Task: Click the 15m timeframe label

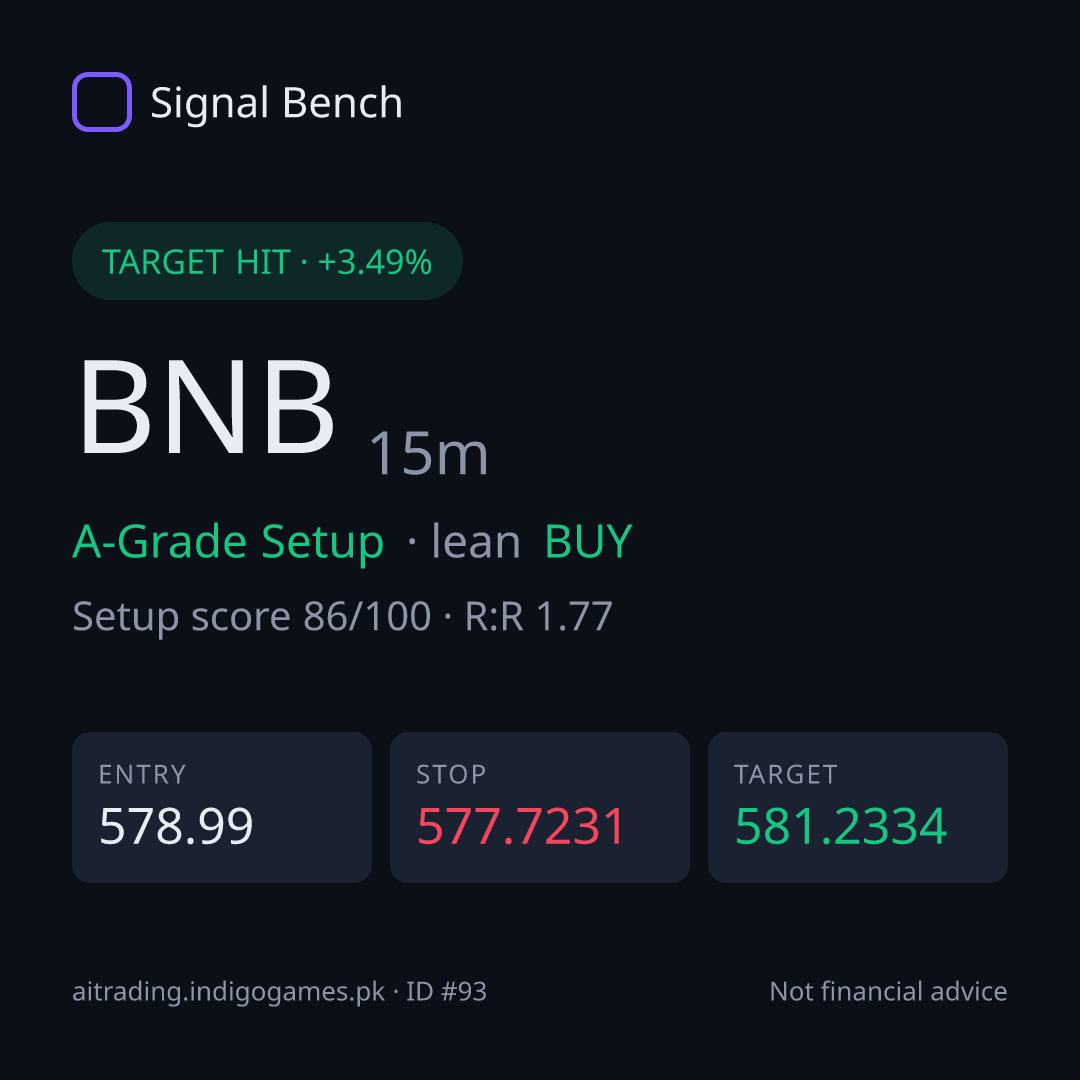Action: (x=428, y=453)
